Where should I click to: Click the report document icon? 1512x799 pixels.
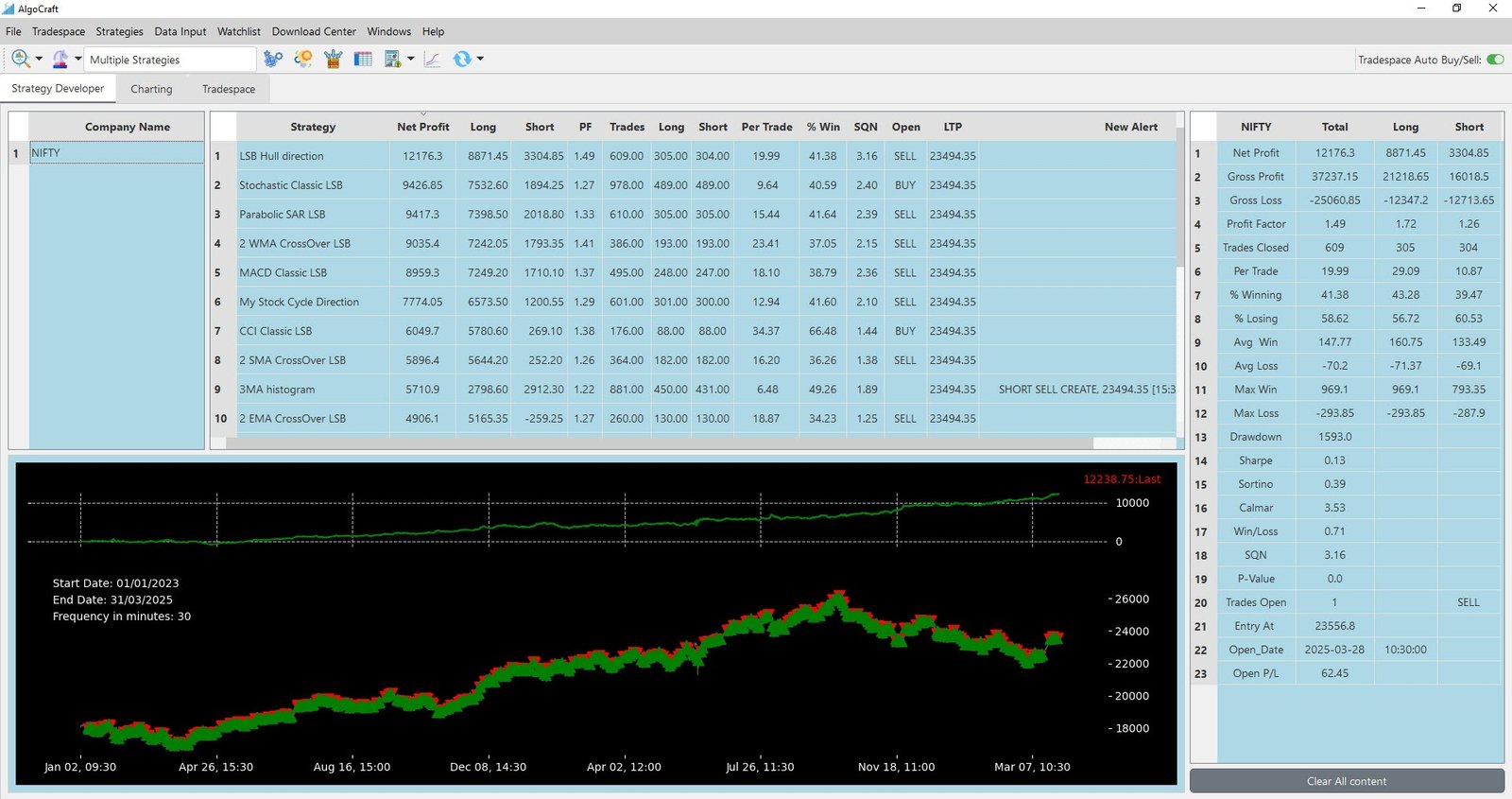coord(393,59)
